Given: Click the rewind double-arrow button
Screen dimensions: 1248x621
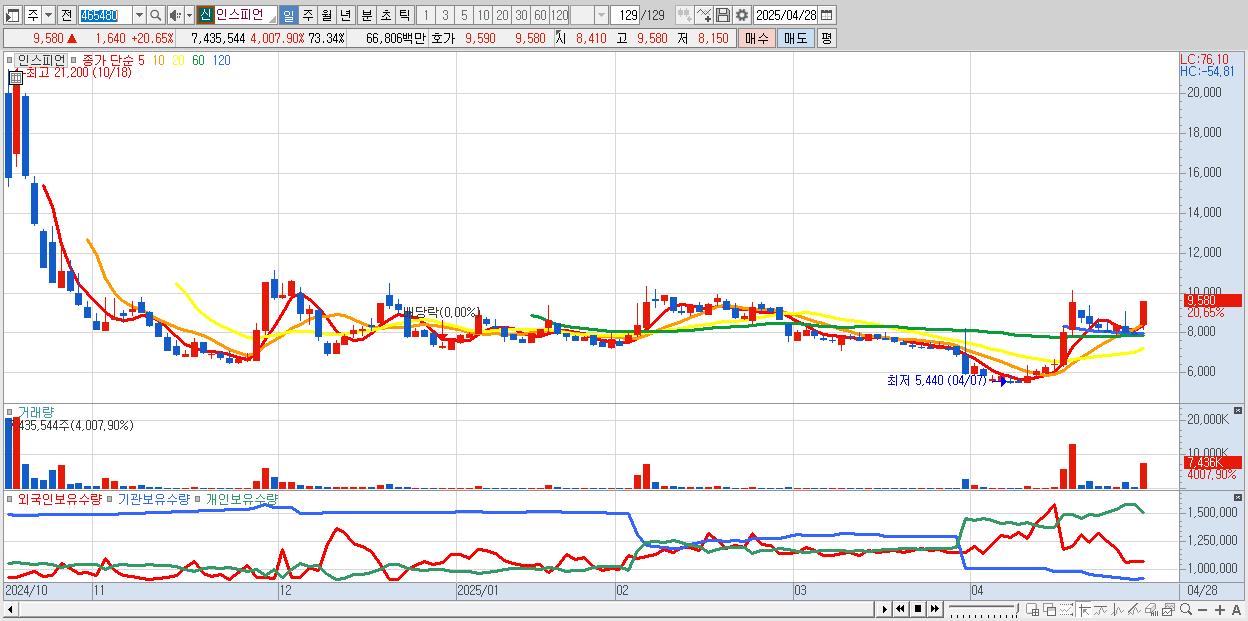Looking at the screenshot, I should [x=900, y=609].
